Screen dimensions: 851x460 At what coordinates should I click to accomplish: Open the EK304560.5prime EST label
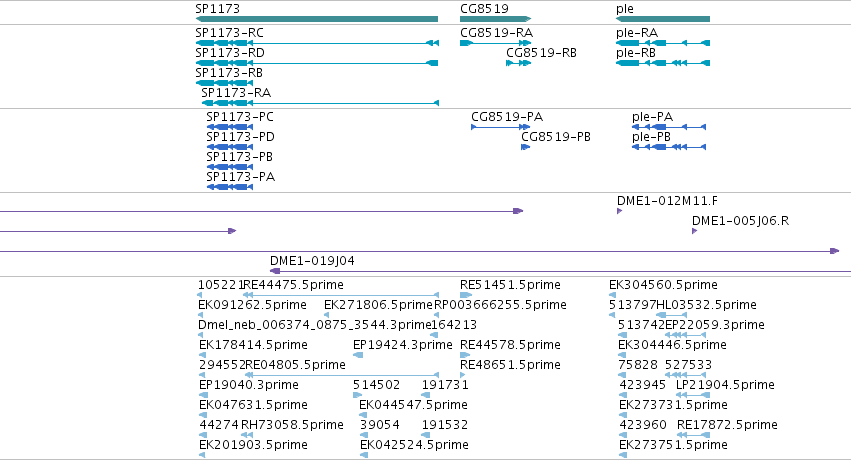pos(663,285)
